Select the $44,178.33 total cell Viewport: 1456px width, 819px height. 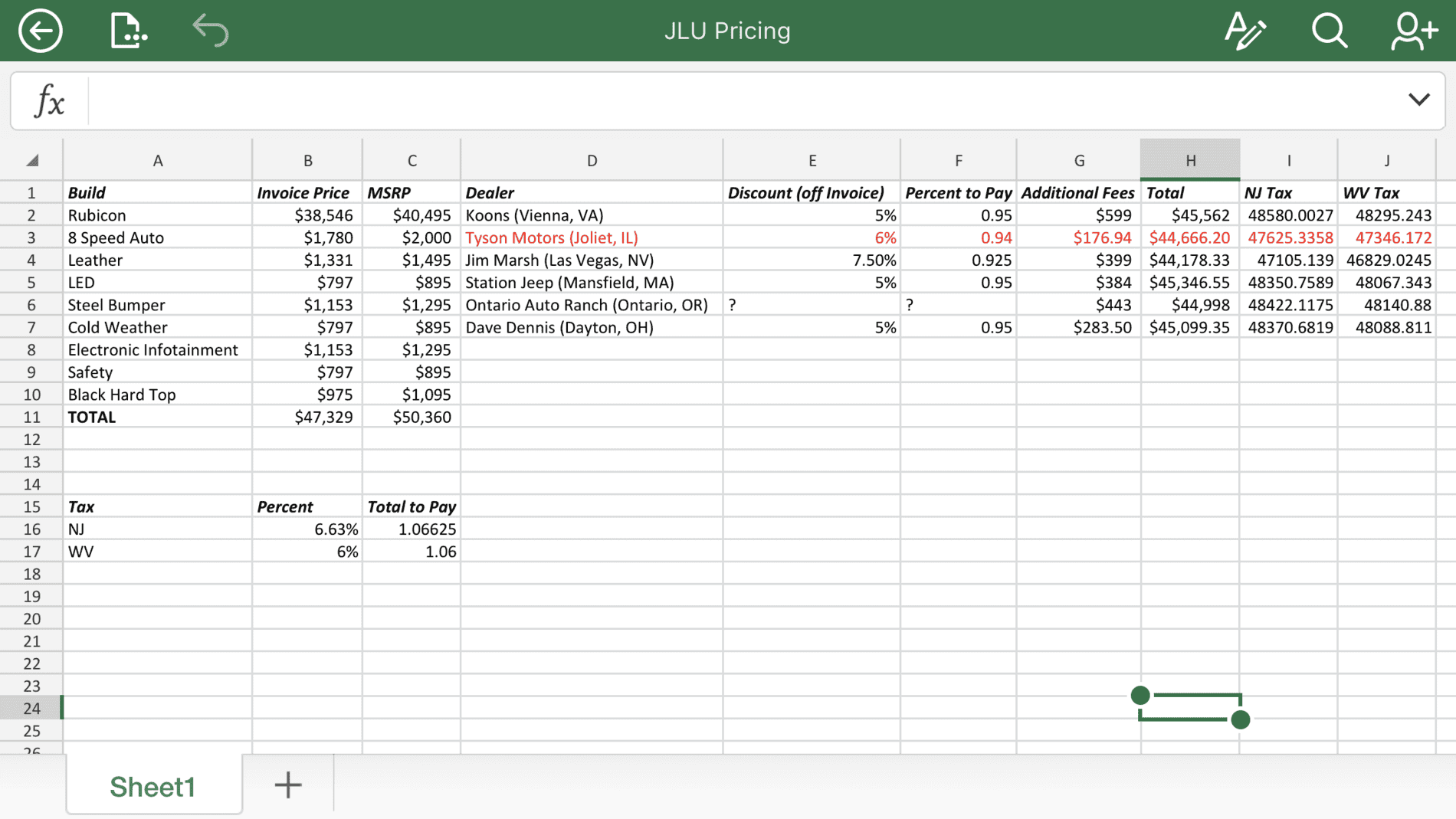click(1190, 260)
